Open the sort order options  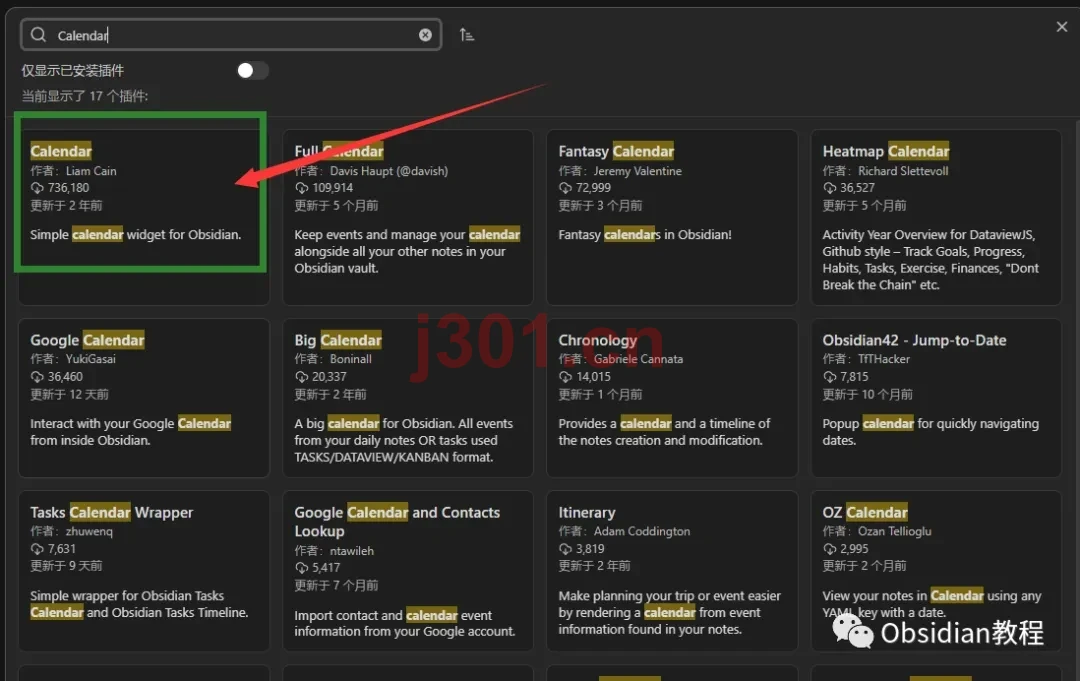[467, 34]
